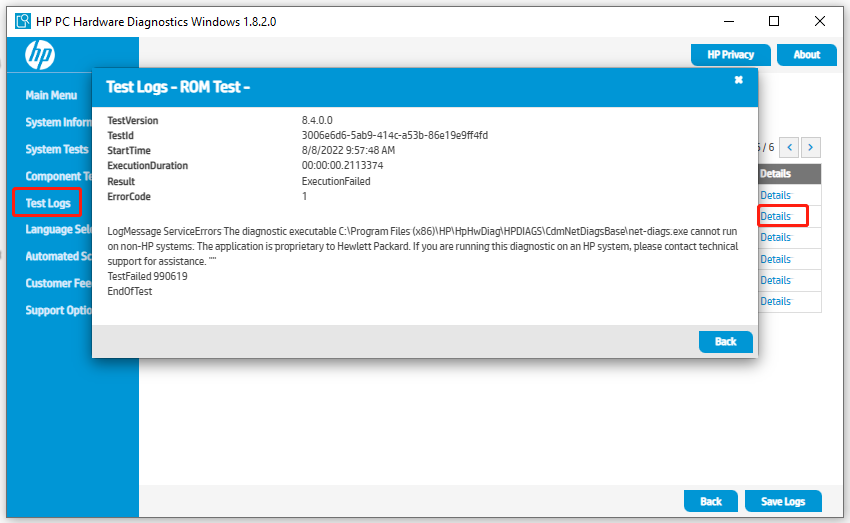Go to next page of test logs
The width and height of the screenshot is (850, 523).
(810, 147)
